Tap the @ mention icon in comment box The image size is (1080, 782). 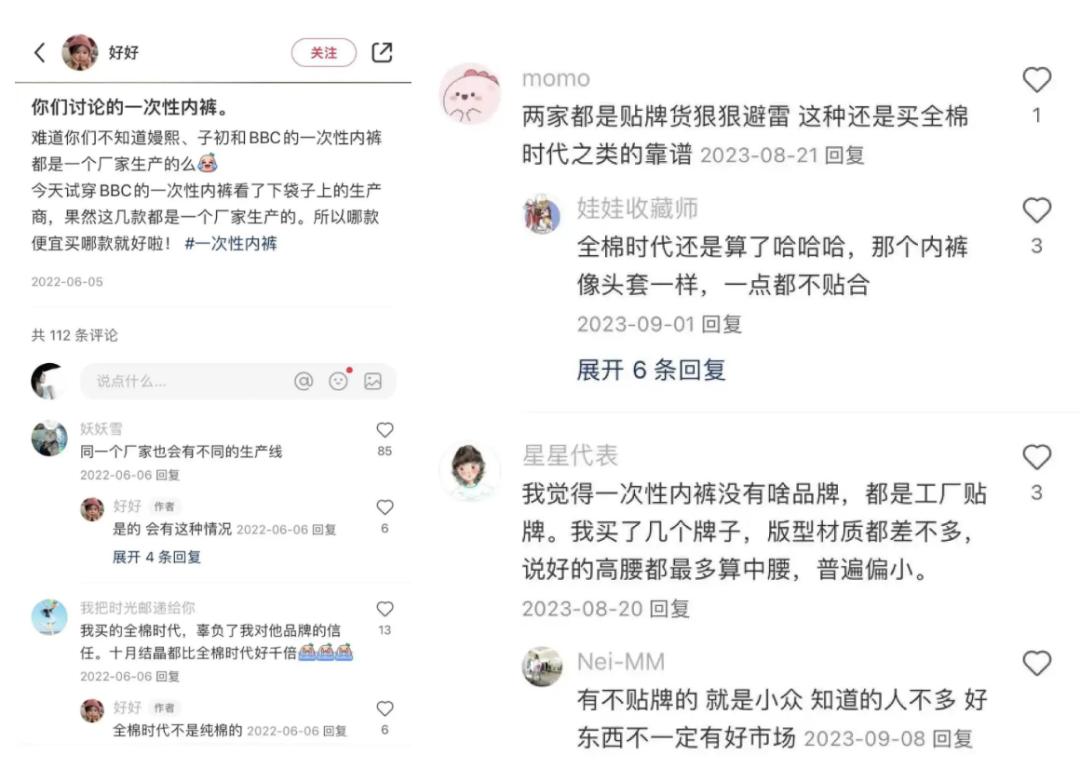pyautogui.click(x=303, y=381)
